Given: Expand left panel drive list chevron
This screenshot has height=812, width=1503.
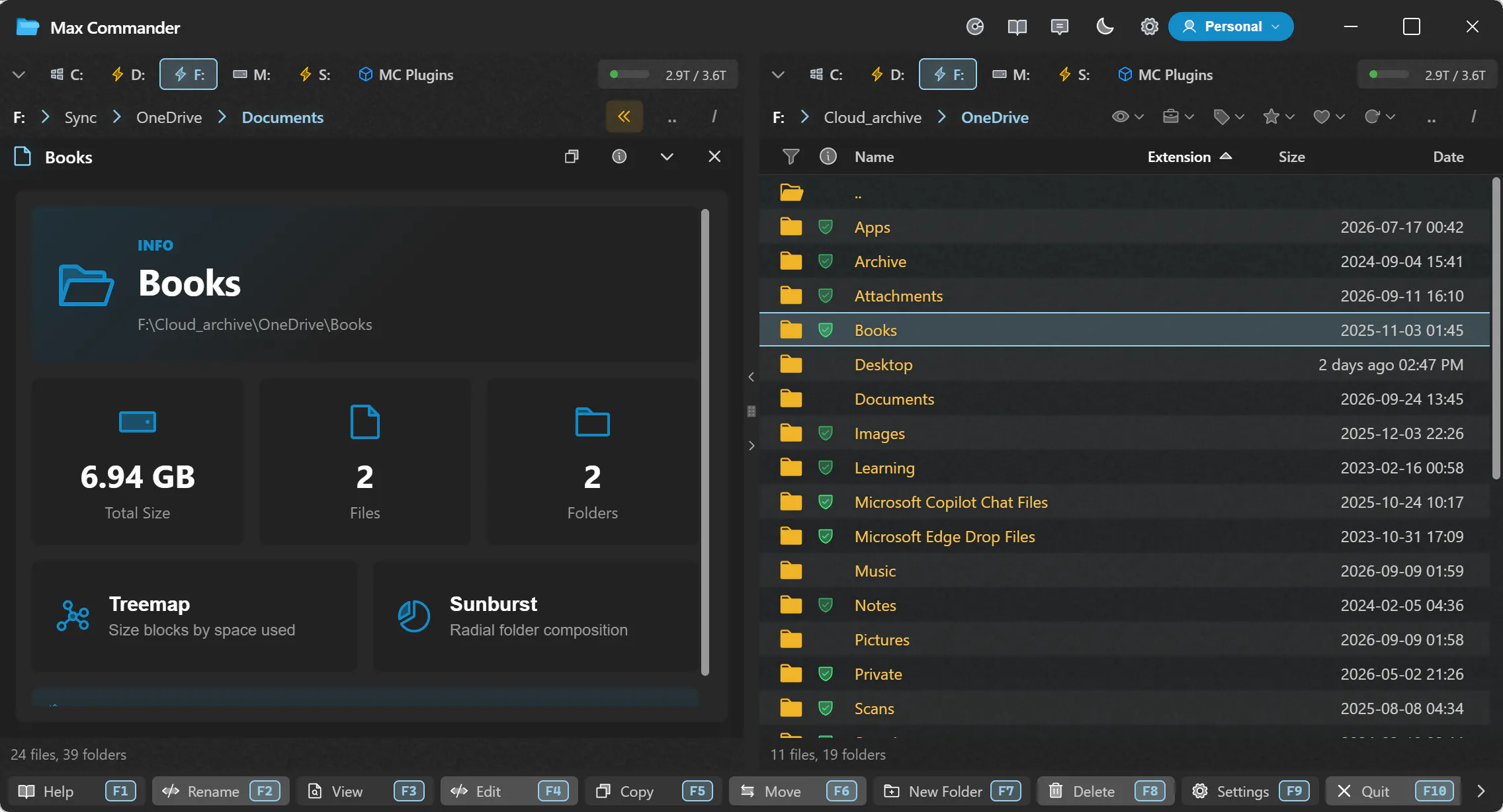Looking at the screenshot, I should tap(19, 75).
